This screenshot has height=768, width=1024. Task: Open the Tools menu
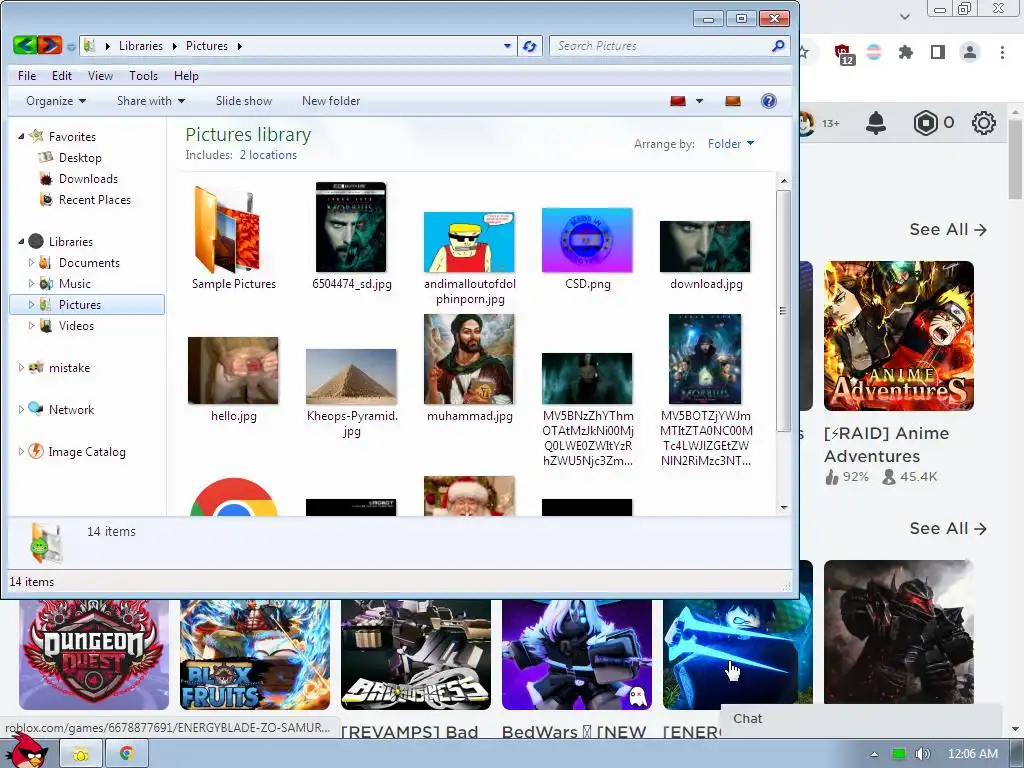point(143,76)
